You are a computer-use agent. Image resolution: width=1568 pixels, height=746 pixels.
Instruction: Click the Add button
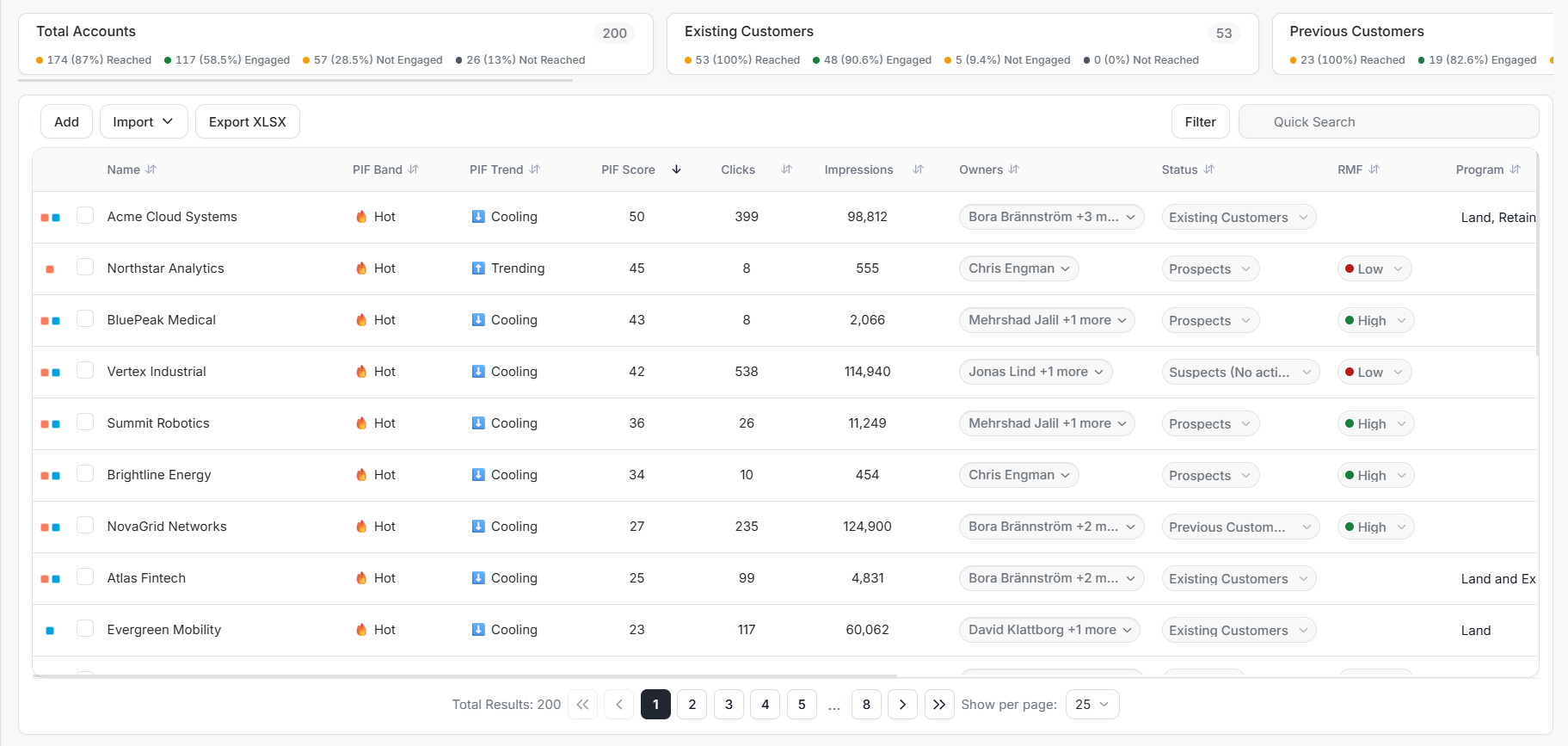(x=66, y=122)
